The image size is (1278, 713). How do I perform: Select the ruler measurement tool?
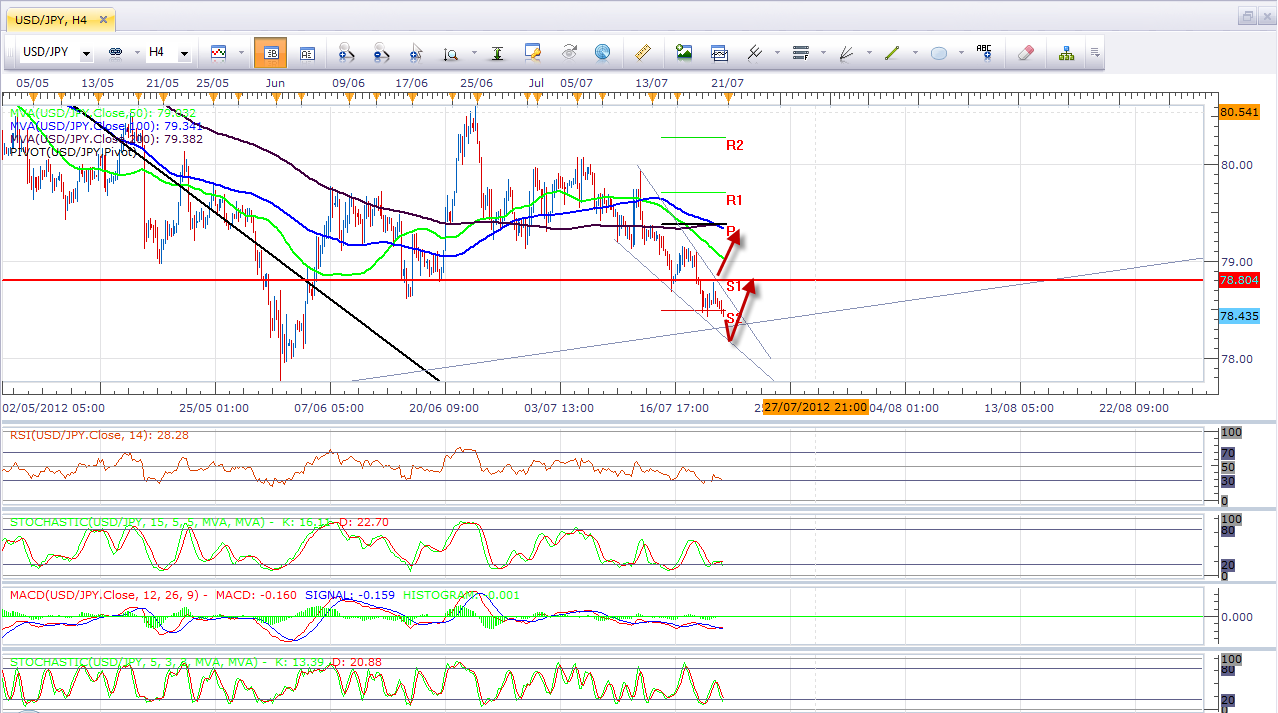click(643, 52)
